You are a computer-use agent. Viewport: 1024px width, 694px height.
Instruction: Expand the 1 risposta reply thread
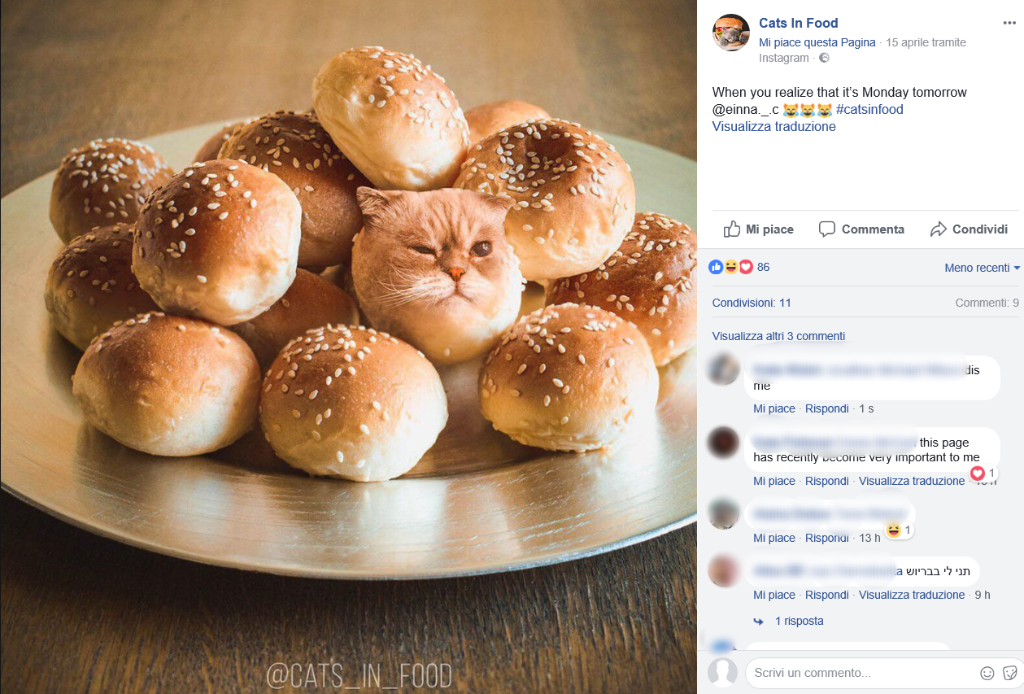(798, 621)
